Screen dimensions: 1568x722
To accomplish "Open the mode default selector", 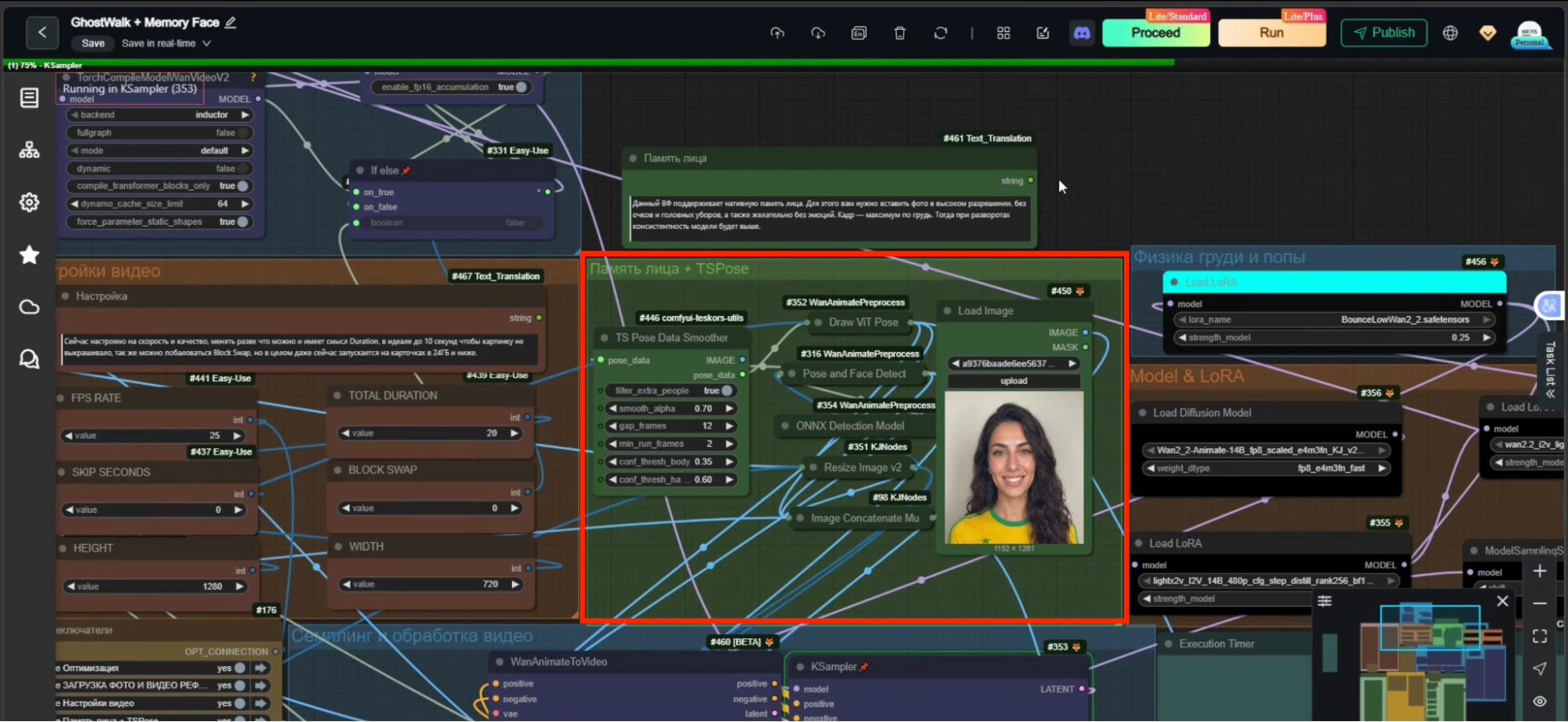I will (160, 151).
